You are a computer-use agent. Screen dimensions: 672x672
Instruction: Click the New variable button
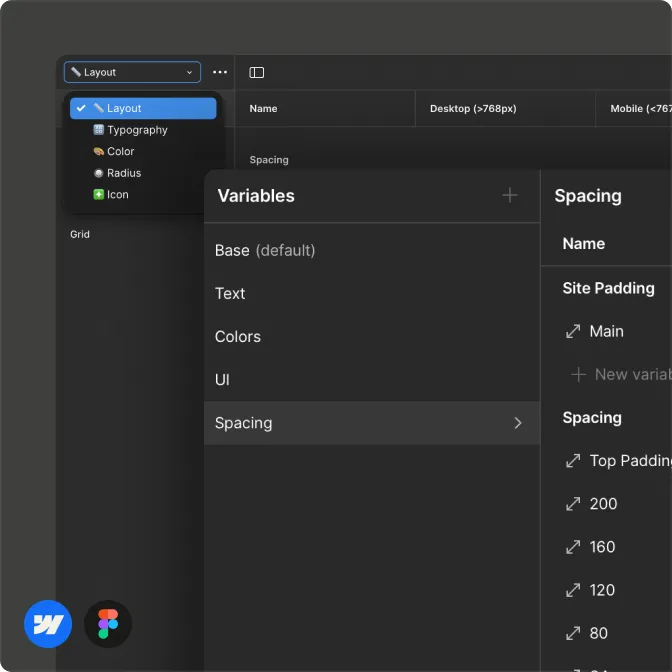click(620, 374)
